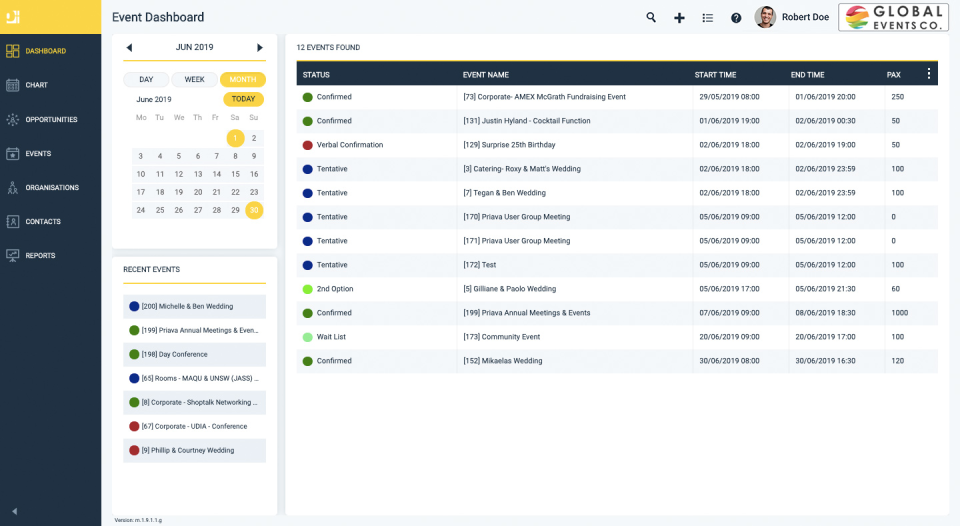The height and width of the screenshot is (526, 960).
Task: Open Opportunities from the sidebar icon
Action: tap(13, 119)
